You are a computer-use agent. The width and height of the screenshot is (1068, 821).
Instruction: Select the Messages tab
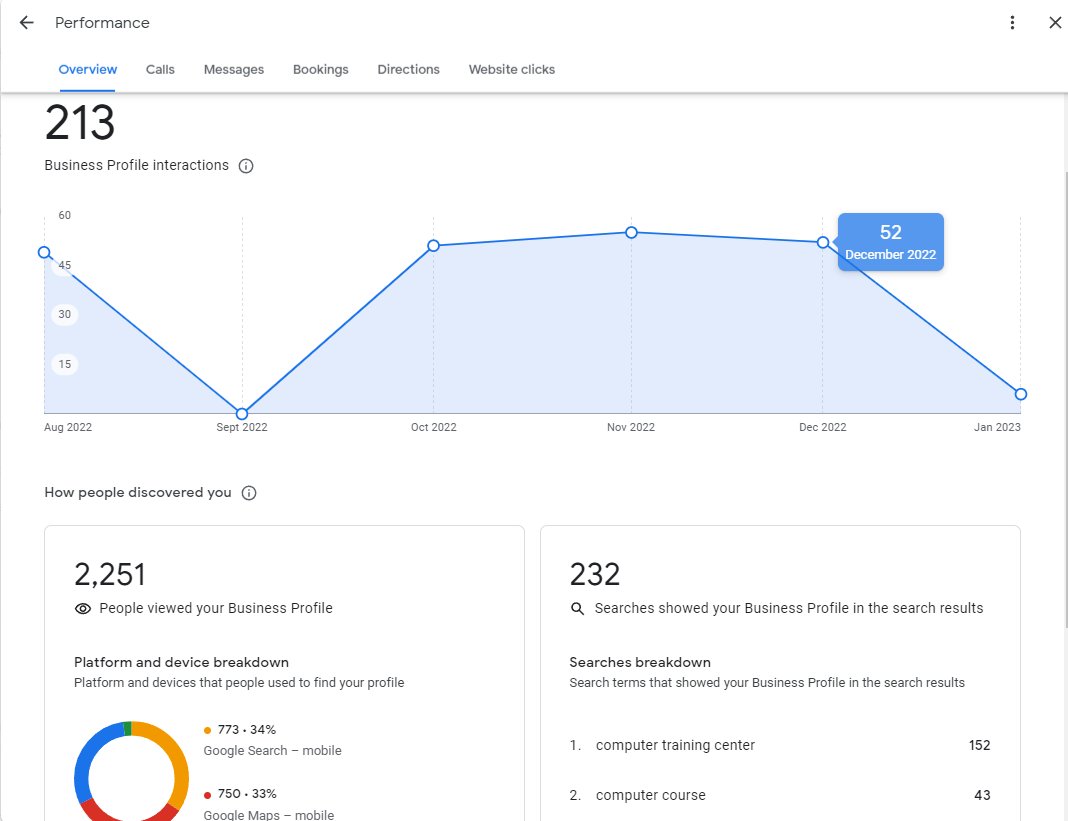click(233, 69)
